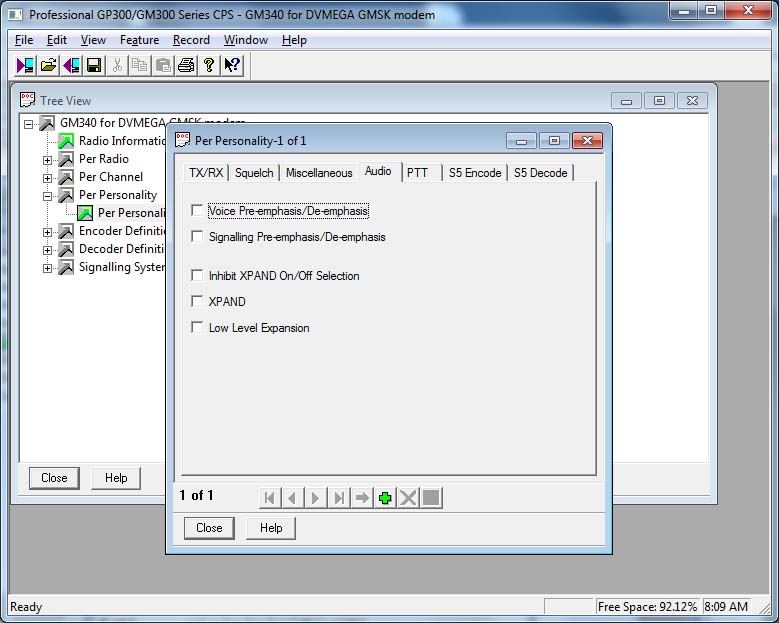
Task: Open the Record menu
Action: [191, 40]
